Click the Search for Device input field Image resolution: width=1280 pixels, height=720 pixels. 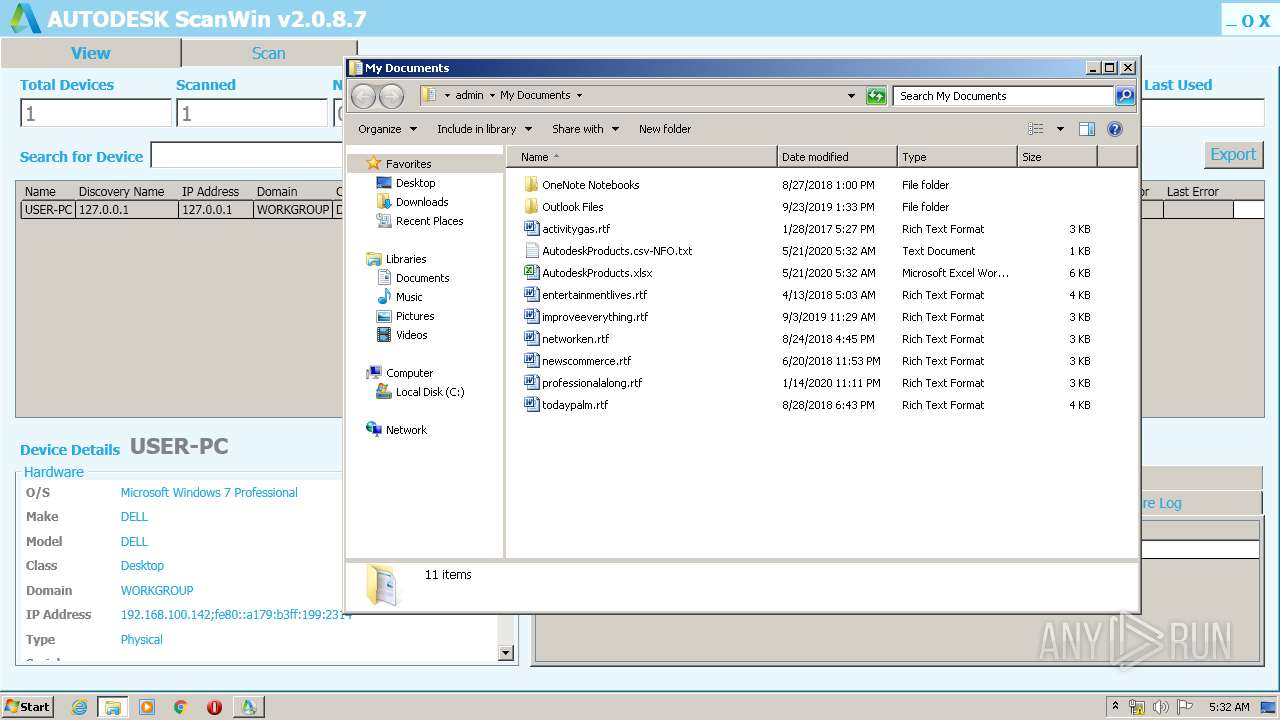point(247,156)
